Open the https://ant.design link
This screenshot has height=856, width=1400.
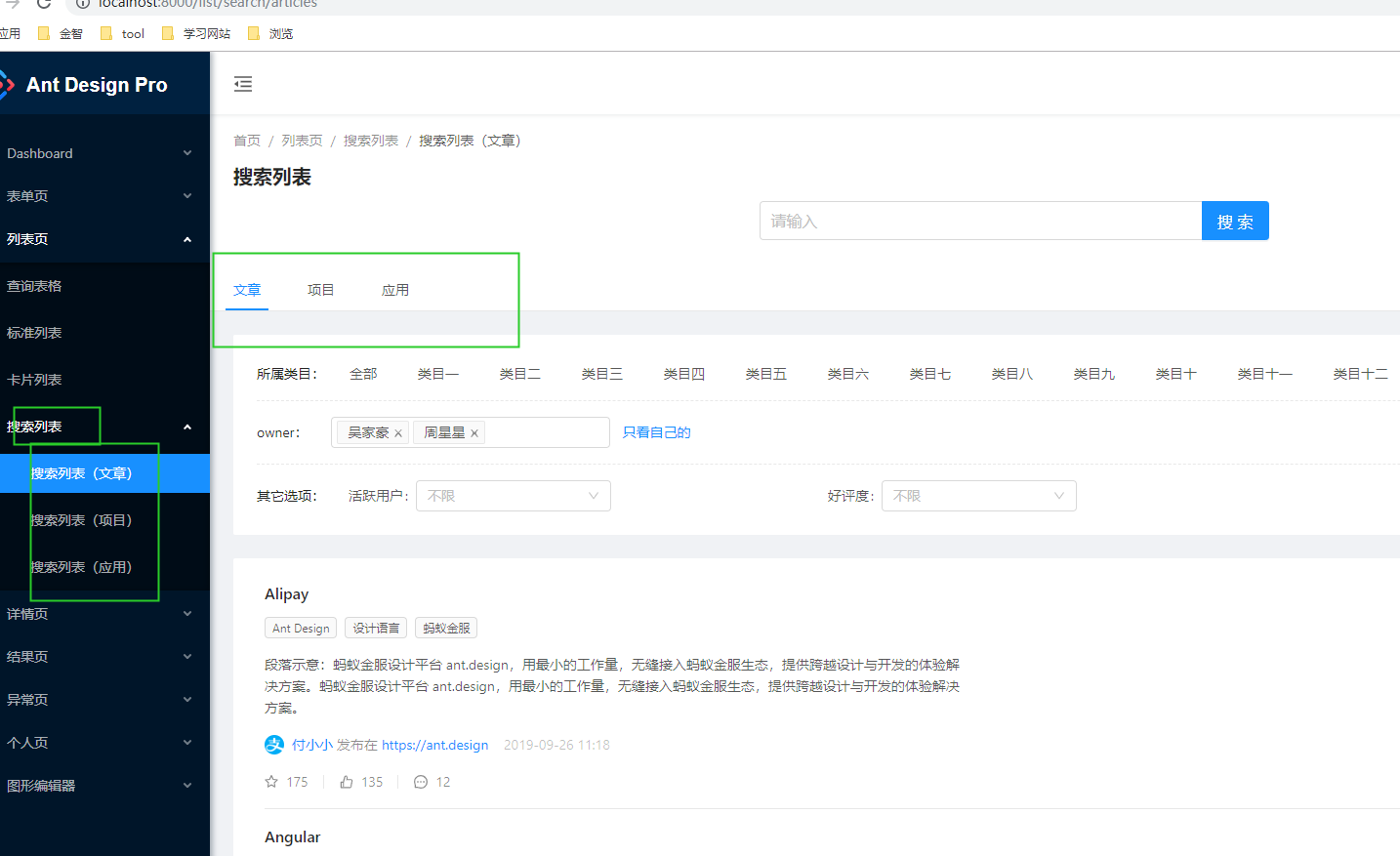(435, 745)
